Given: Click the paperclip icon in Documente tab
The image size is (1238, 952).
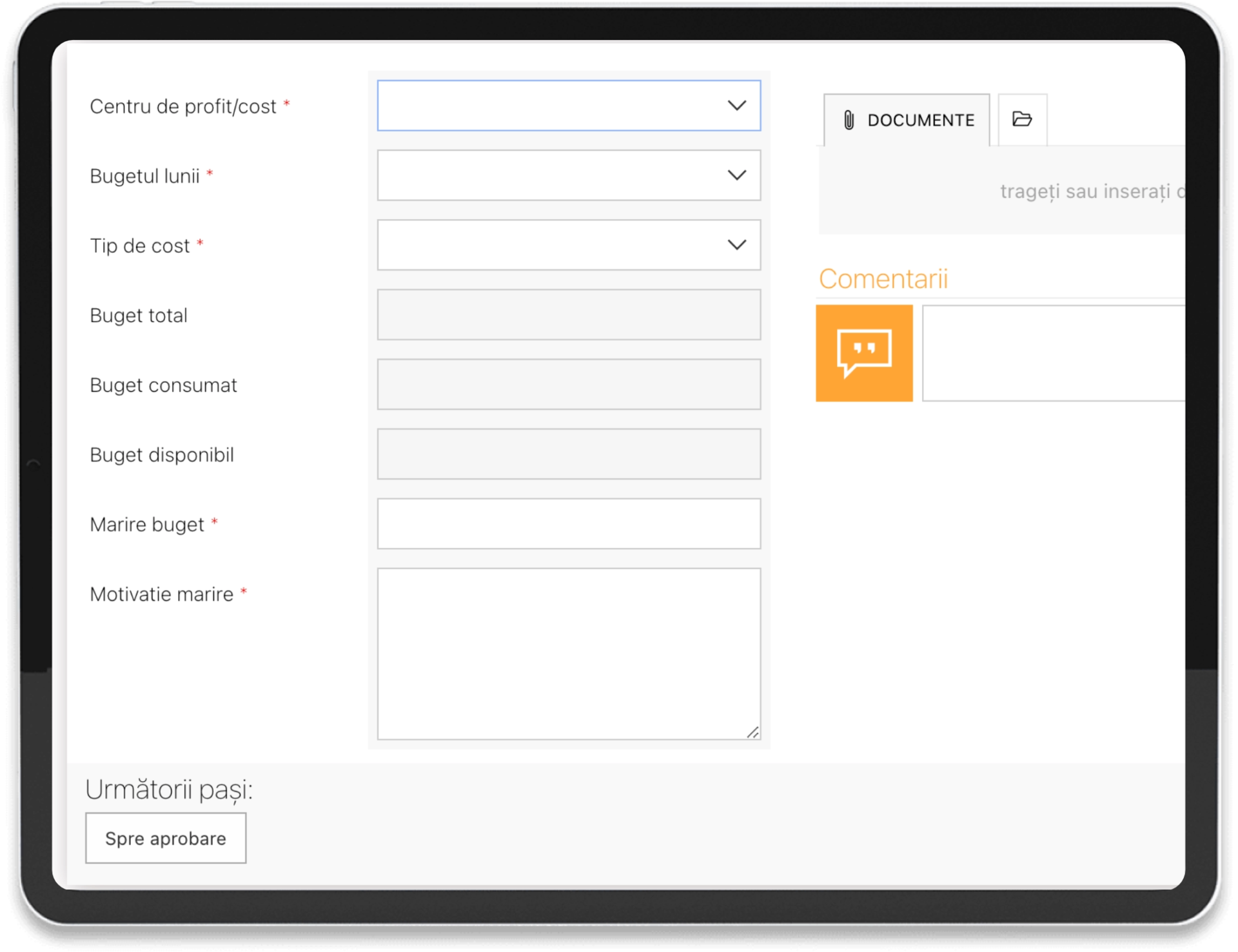Looking at the screenshot, I should tap(849, 120).
